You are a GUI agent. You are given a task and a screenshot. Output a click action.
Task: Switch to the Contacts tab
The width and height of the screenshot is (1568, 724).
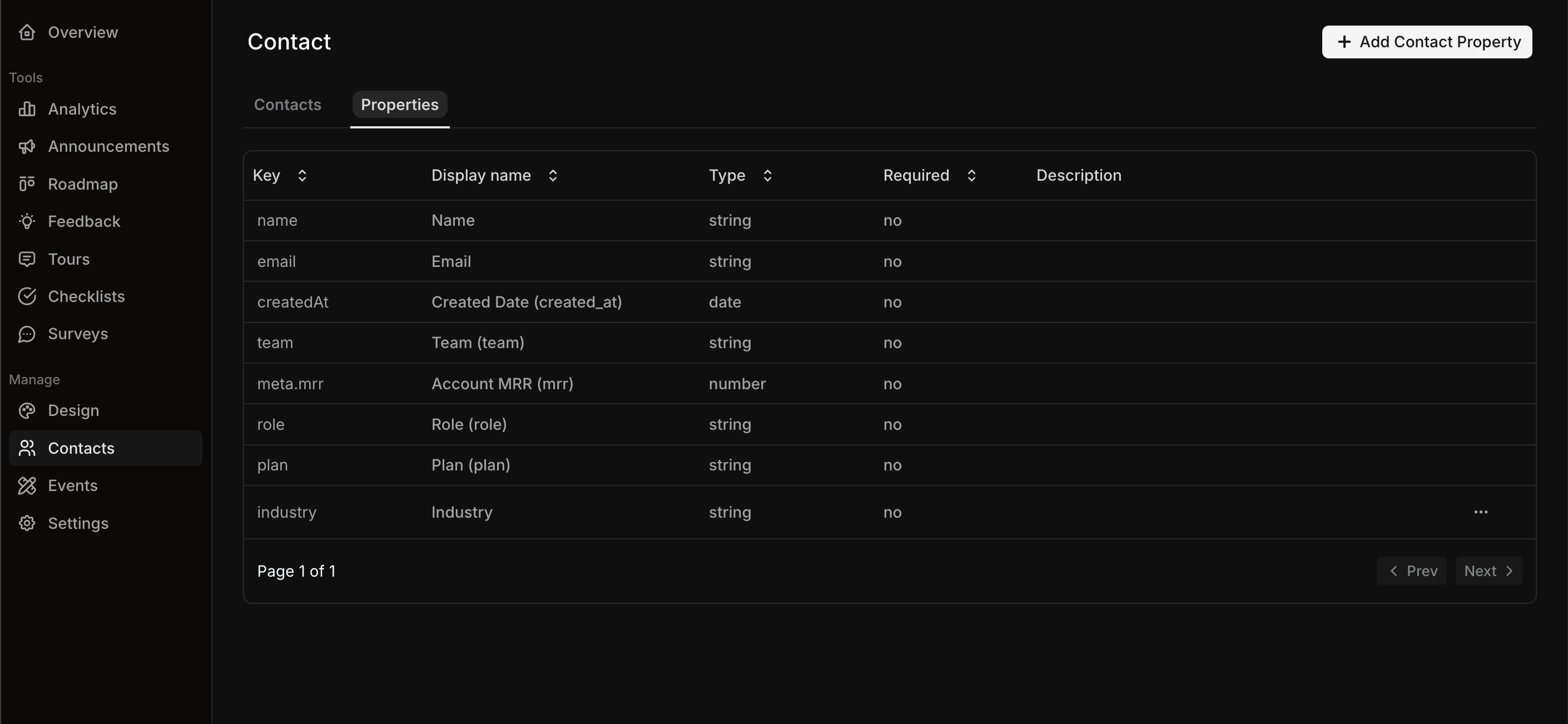[287, 105]
